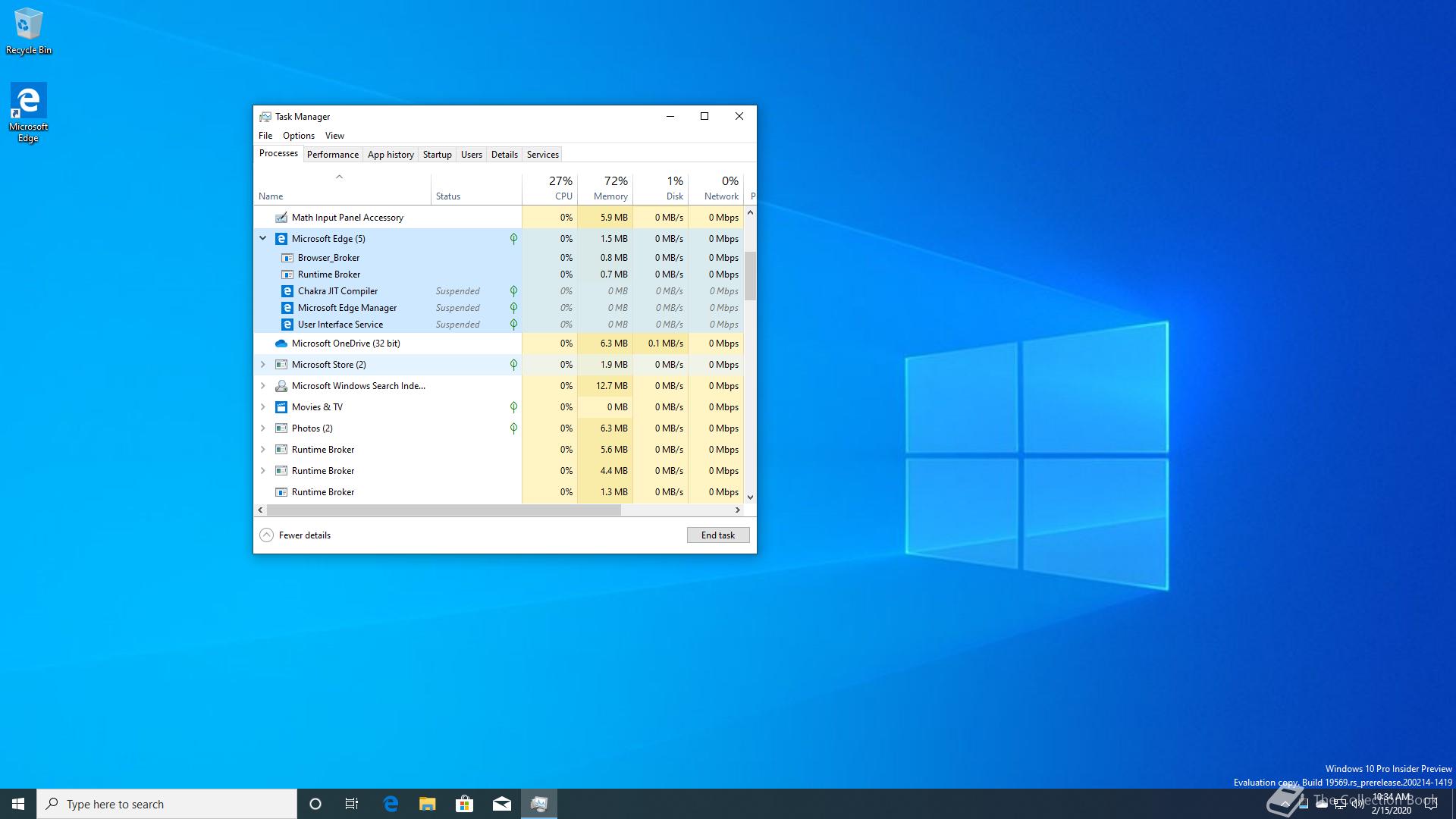The image size is (1456, 819).
Task: Select the last Runtime Broker 1.3 MB row
Action: 499,492
